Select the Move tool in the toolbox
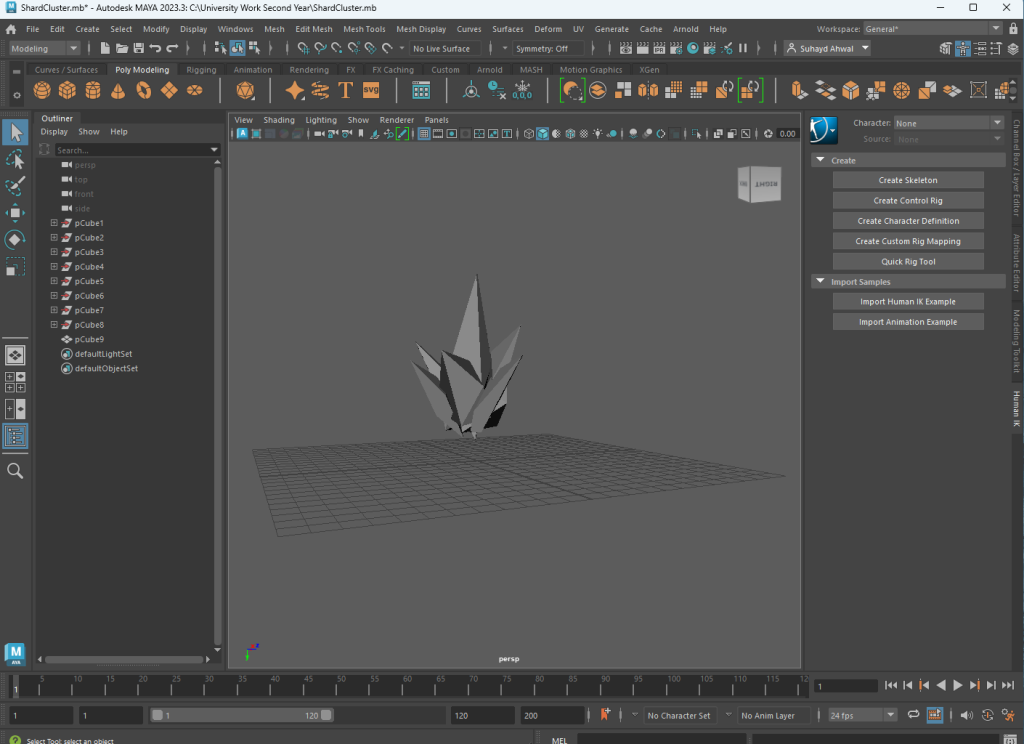 pyautogui.click(x=15, y=213)
